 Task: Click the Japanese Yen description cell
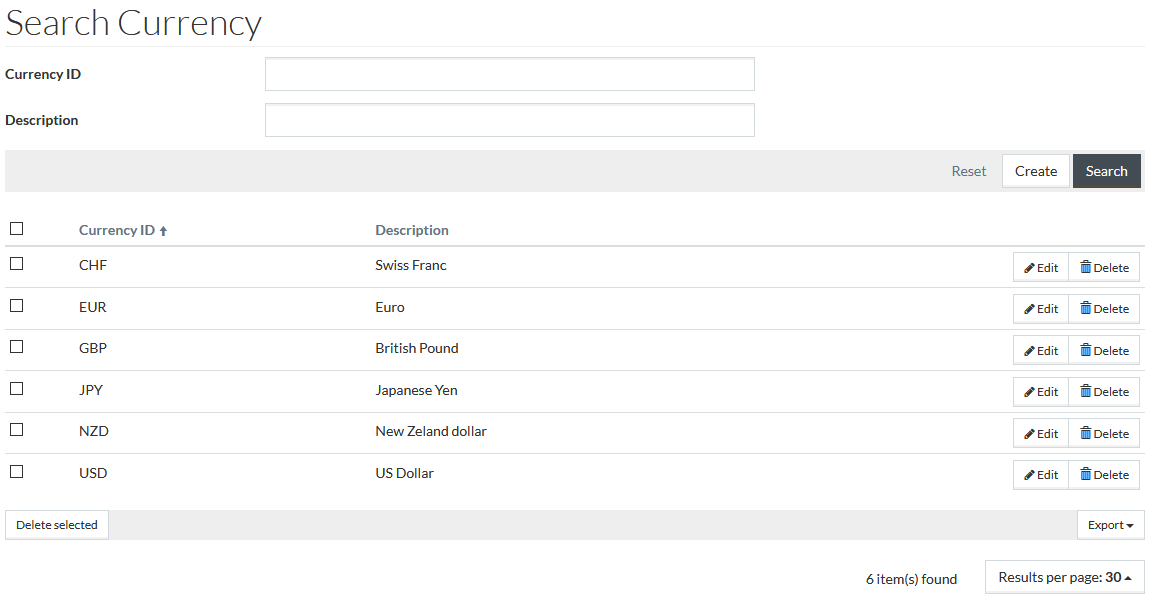click(x=416, y=390)
